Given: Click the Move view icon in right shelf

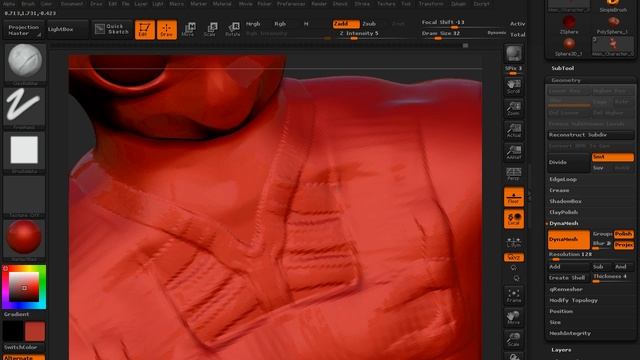Looking at the screenshot, I should tap(513, 317).
